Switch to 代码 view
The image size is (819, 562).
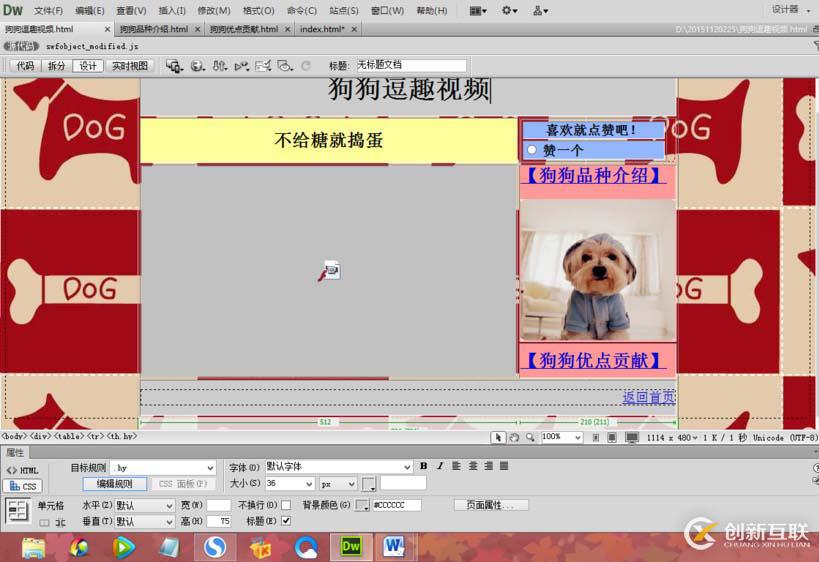coord(25,66)
